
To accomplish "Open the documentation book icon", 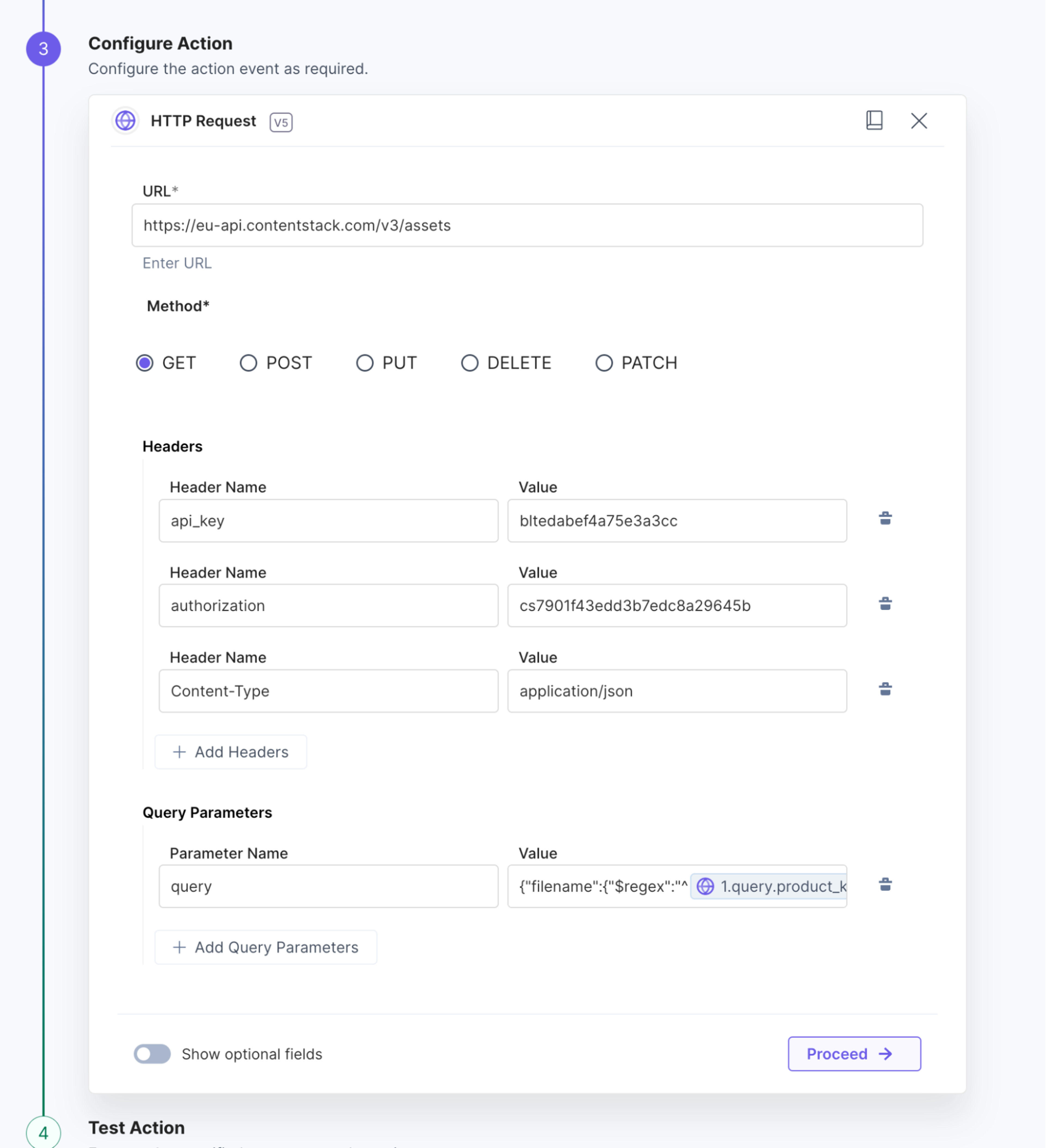I will 874,120.
